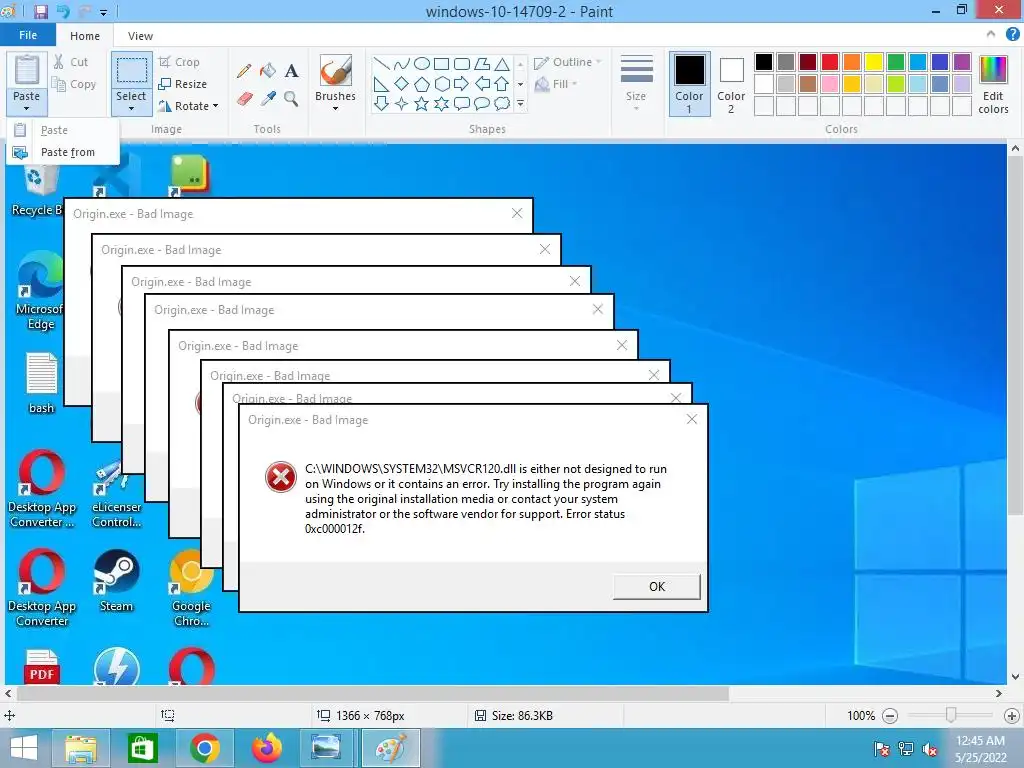Viewport: 1024px width, 768px height.
Task: Pick the green color swatch
Action: [896, 62]
